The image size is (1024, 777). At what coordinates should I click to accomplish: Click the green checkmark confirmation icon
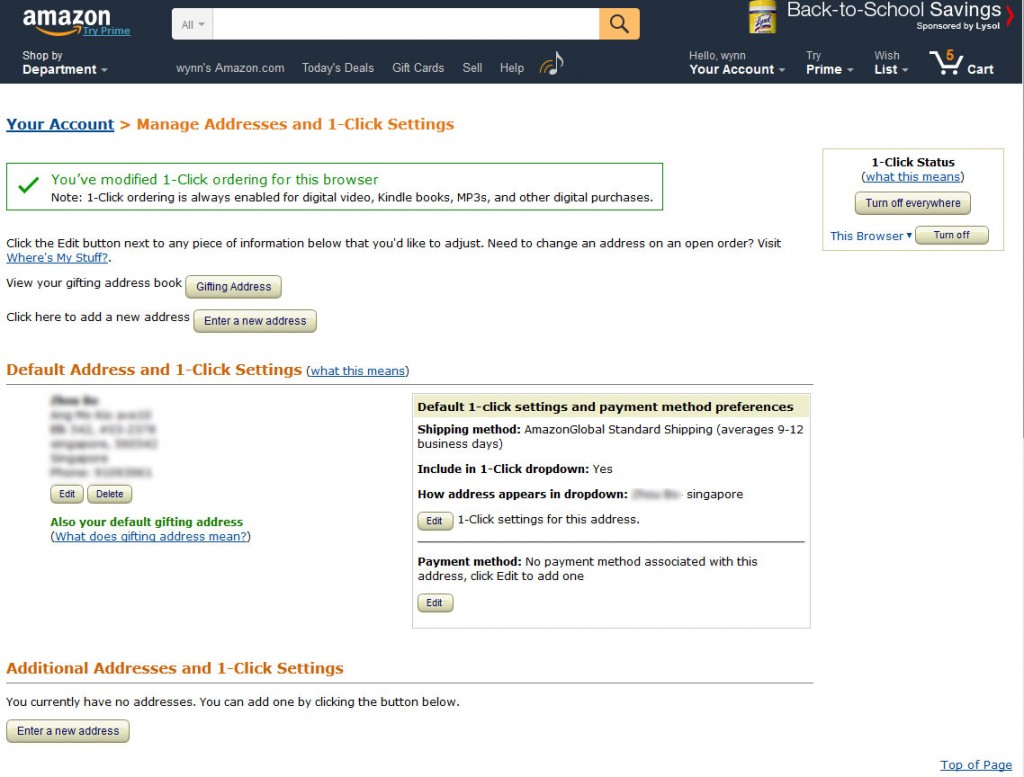pos(29,185)
